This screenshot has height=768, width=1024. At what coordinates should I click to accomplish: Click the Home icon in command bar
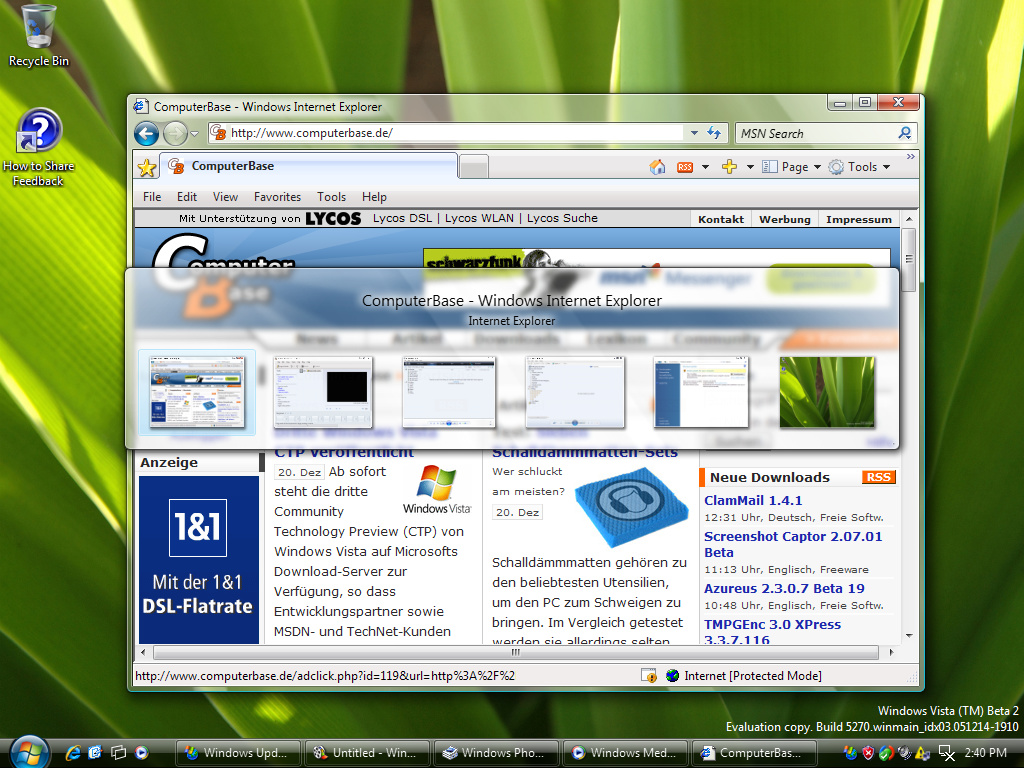658,167
